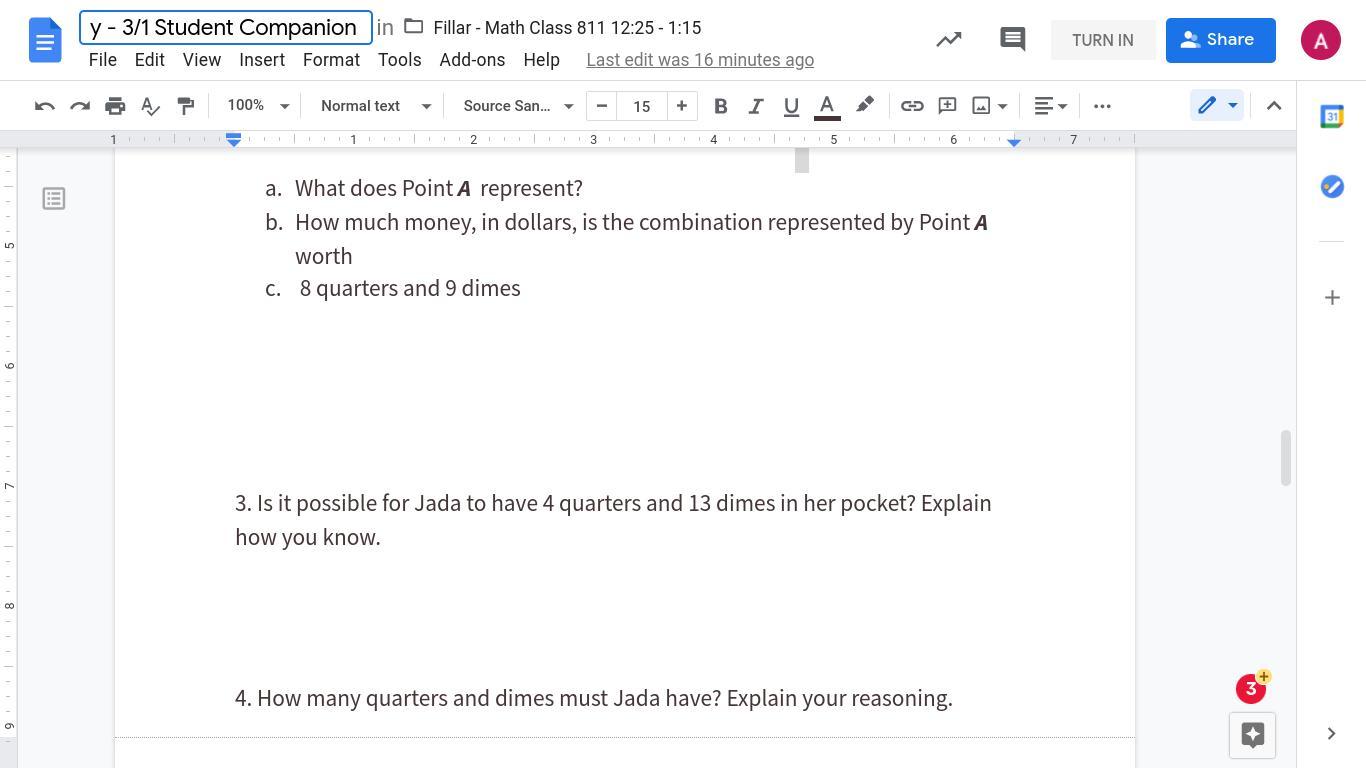Open the Insert menu
This screenshot has height=768, width=1366.
click(x=262, y=60)
